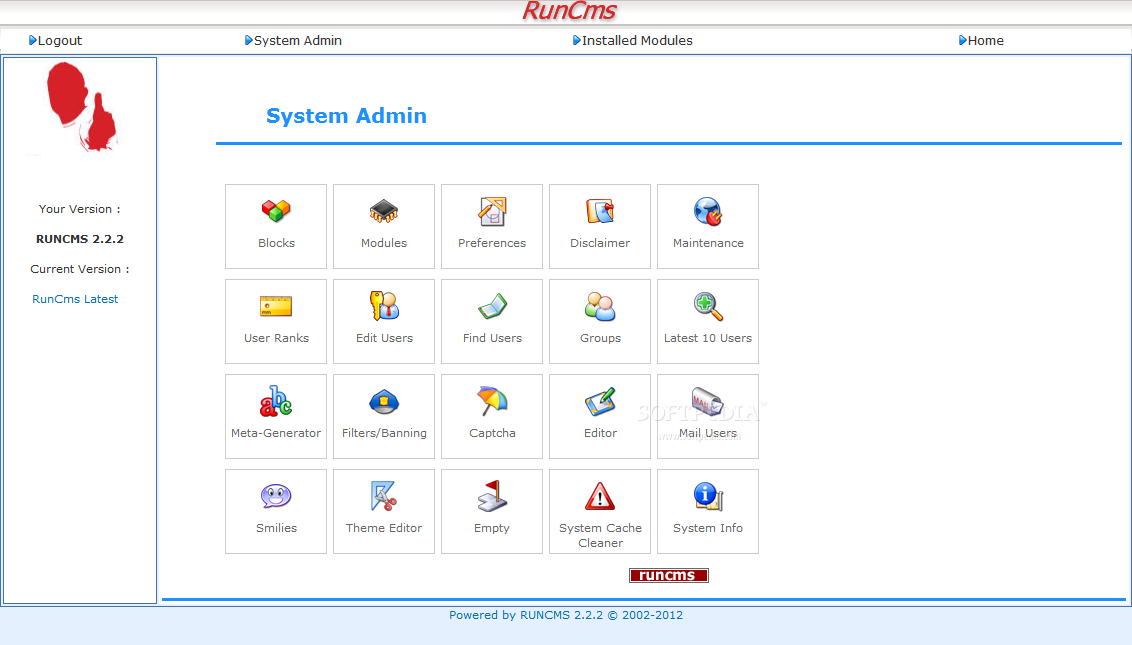This screenshot has height=645, width=1132.
Task: Open Installed Modules menu item
Action: pos(637,41)
